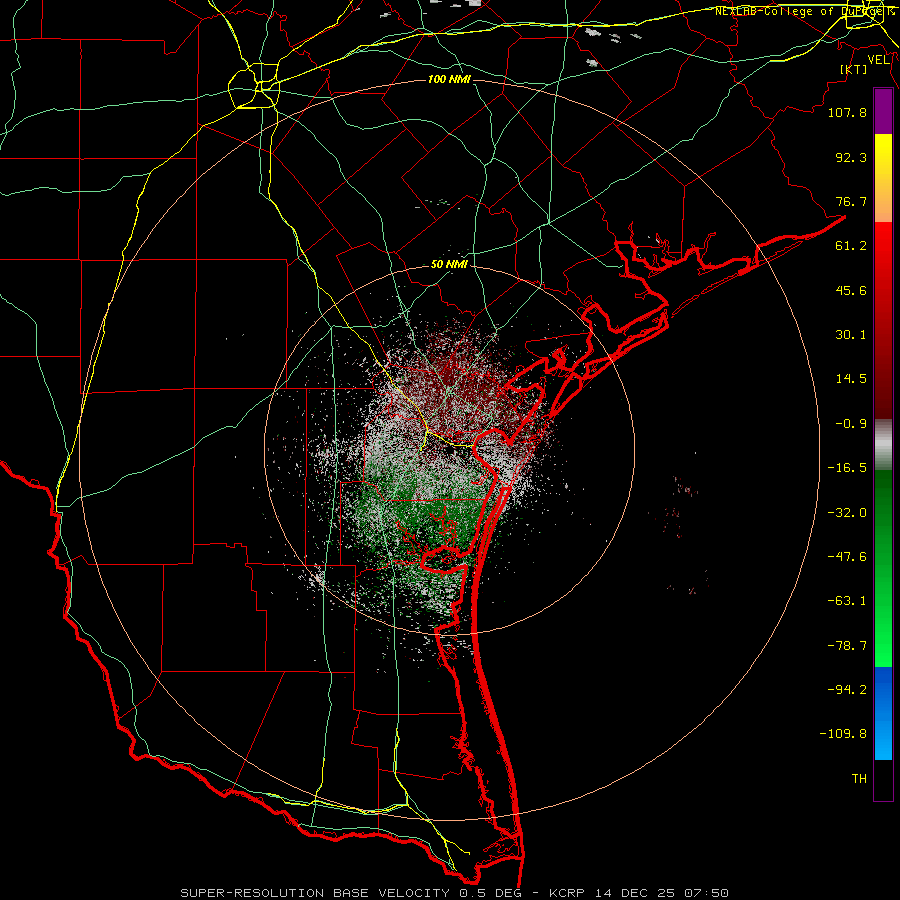Viewport: 900px width, 900px height.
Task: Click the -16.5 velocity scale label
Action: point(847,468)
